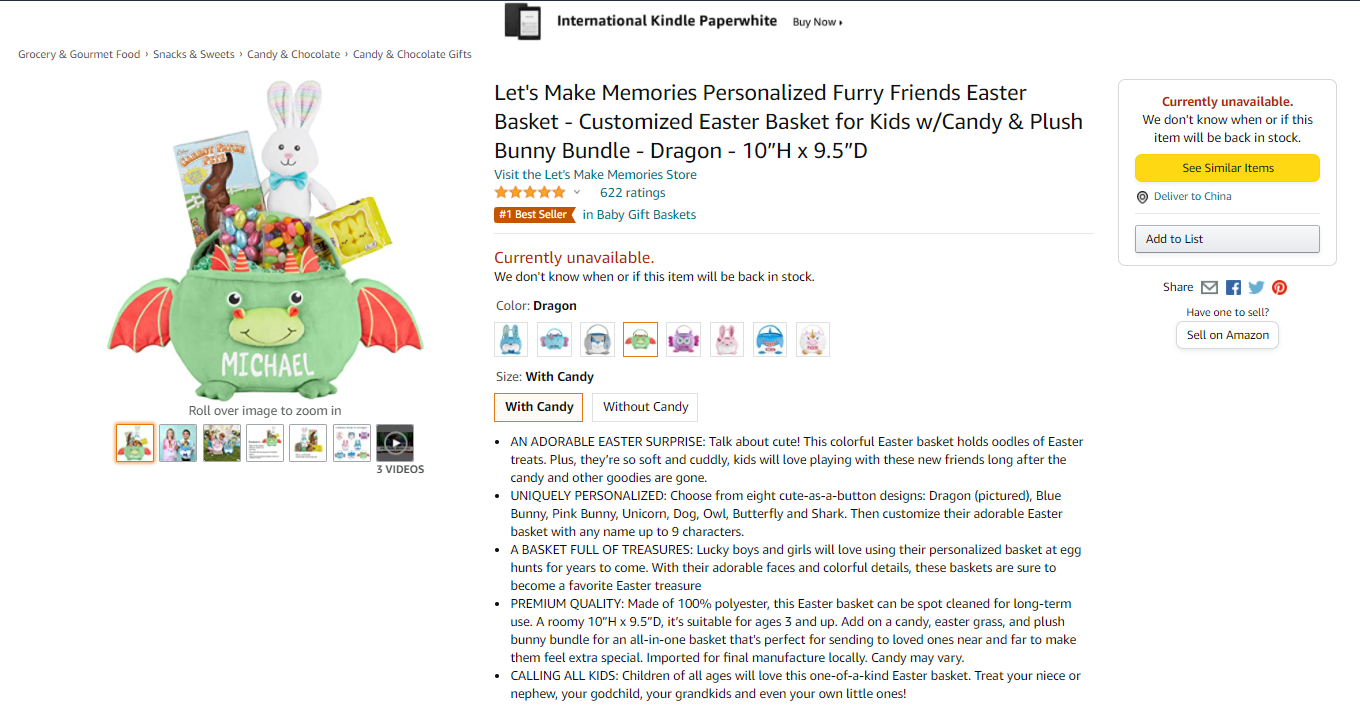The height and width of the screenshot is (722, 1360).
Task: Click the Deliver to China location icon
Action: [1142, 197]
